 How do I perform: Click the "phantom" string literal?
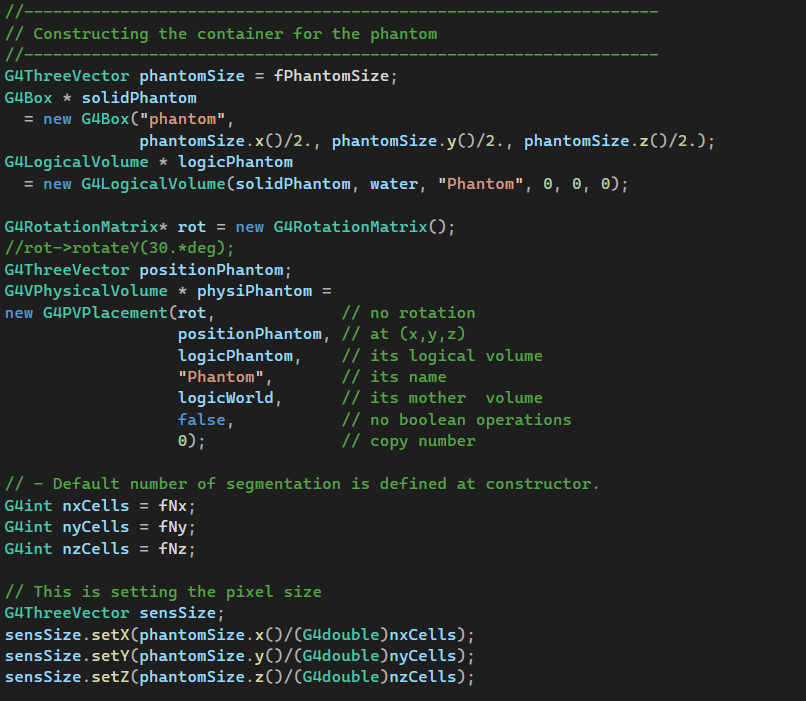[182, 119]
